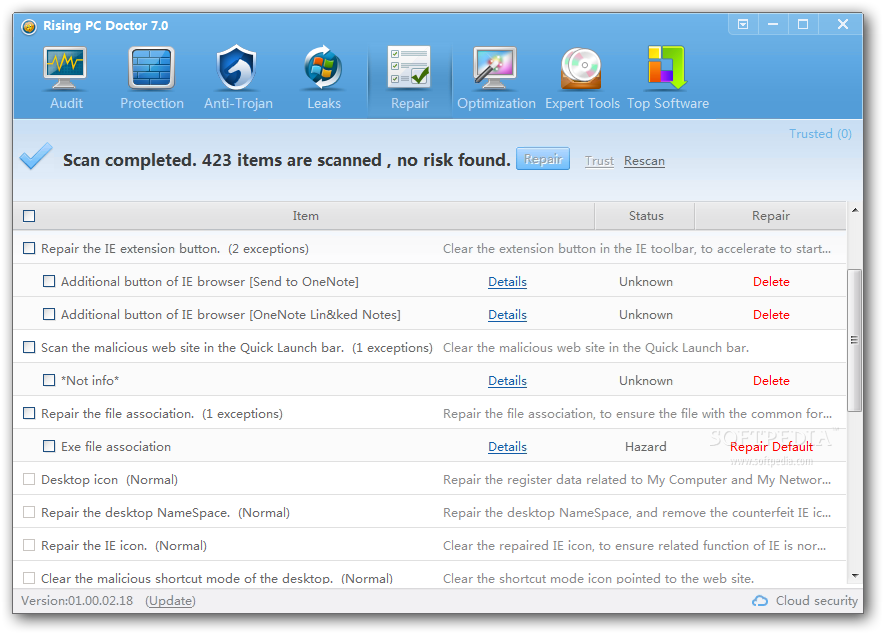Sort by the Item column header
The image size is (884, 634).
[305, 216]
